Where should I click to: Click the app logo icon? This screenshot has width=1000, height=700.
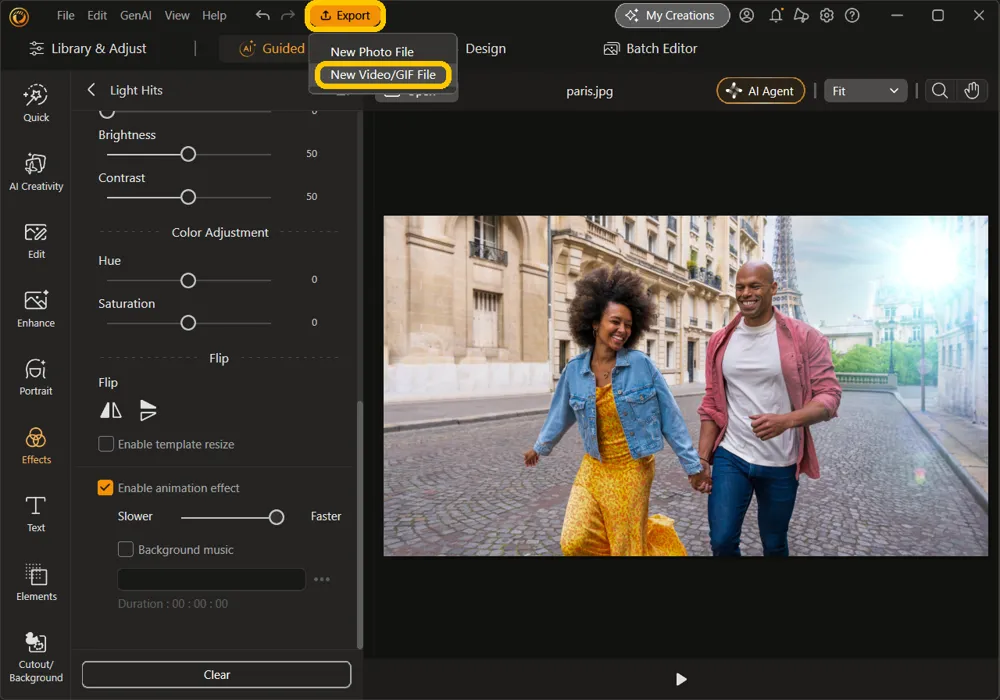(x=18, y=17)
